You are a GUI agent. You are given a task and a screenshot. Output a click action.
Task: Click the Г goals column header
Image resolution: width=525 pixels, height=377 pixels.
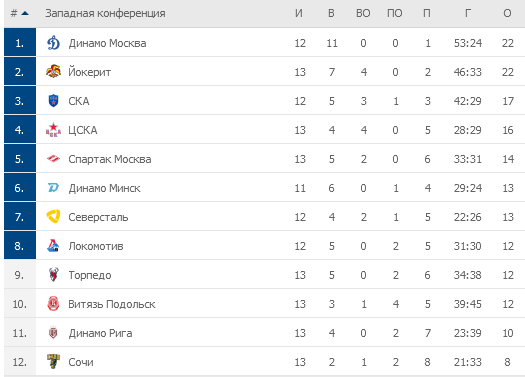click(x=468, y=13)
